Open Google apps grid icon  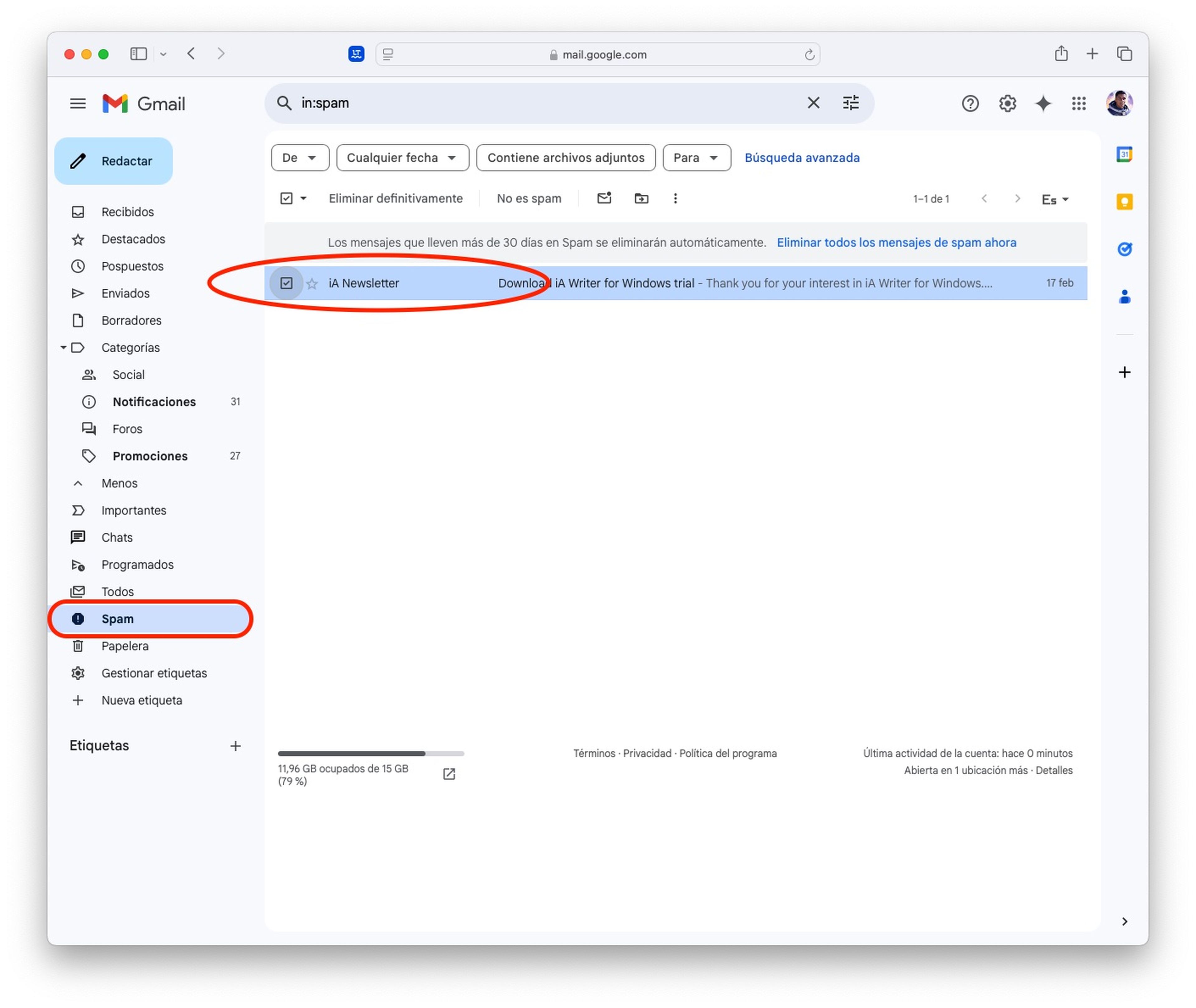tap(1078, 103)
